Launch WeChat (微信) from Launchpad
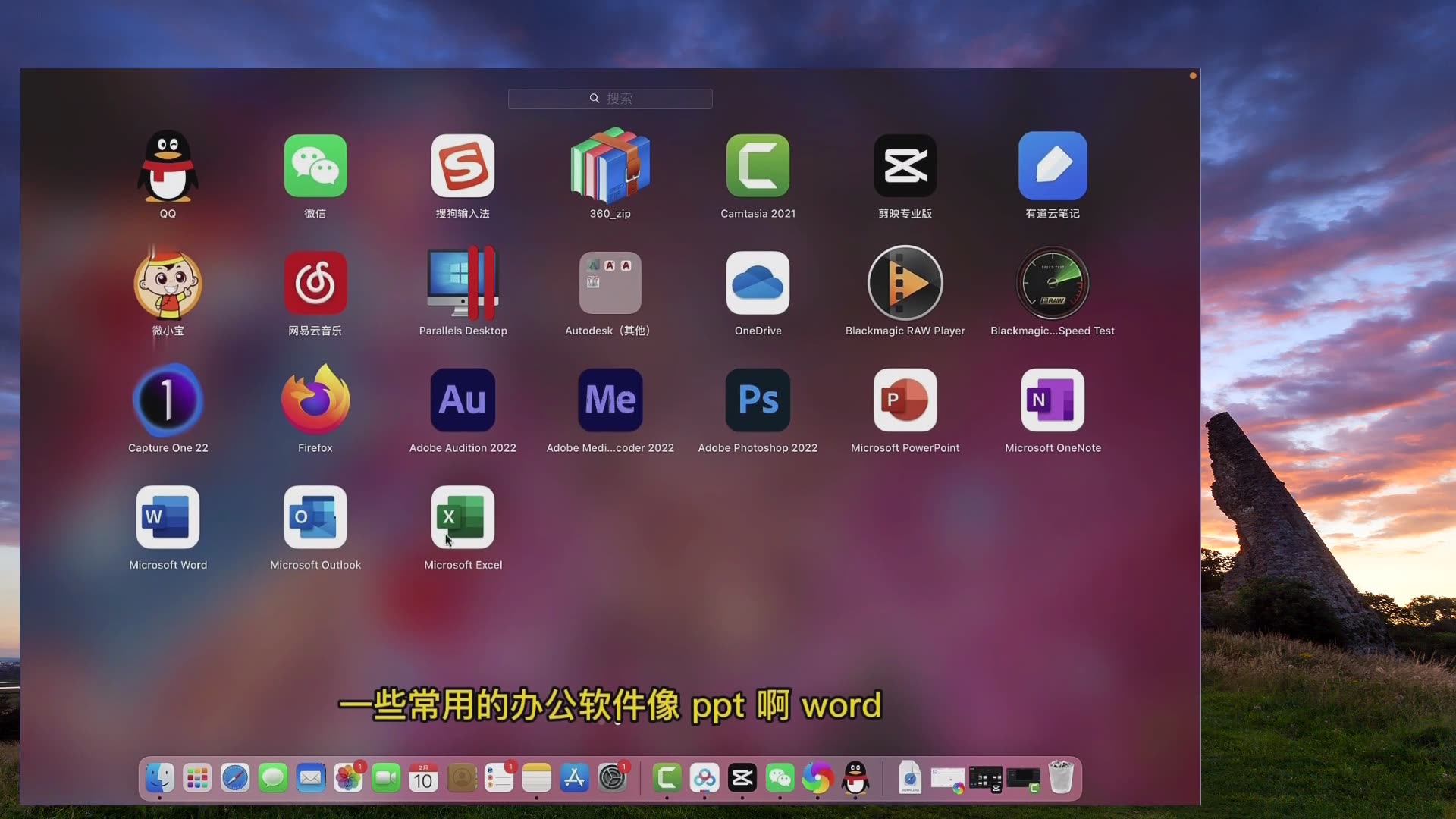The height and width of the screenshot is (819, 1456). click(315, 166)
